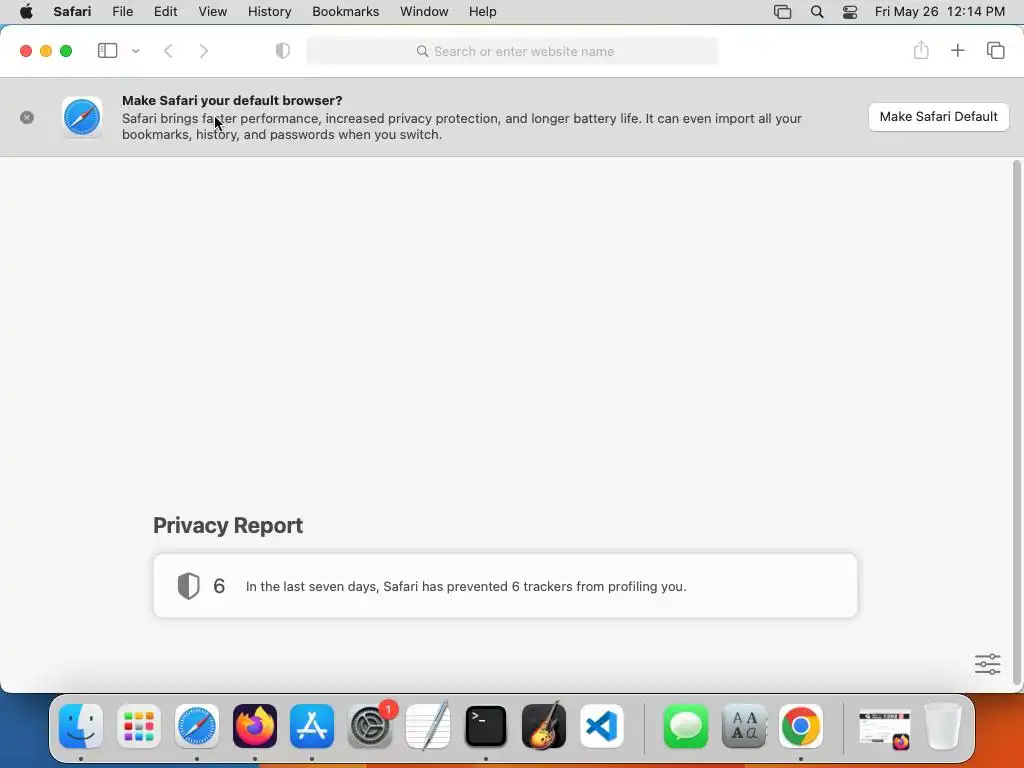Open start page customization settings icon
Viewport: 1024px width, 768px height.
coord(987,664)
